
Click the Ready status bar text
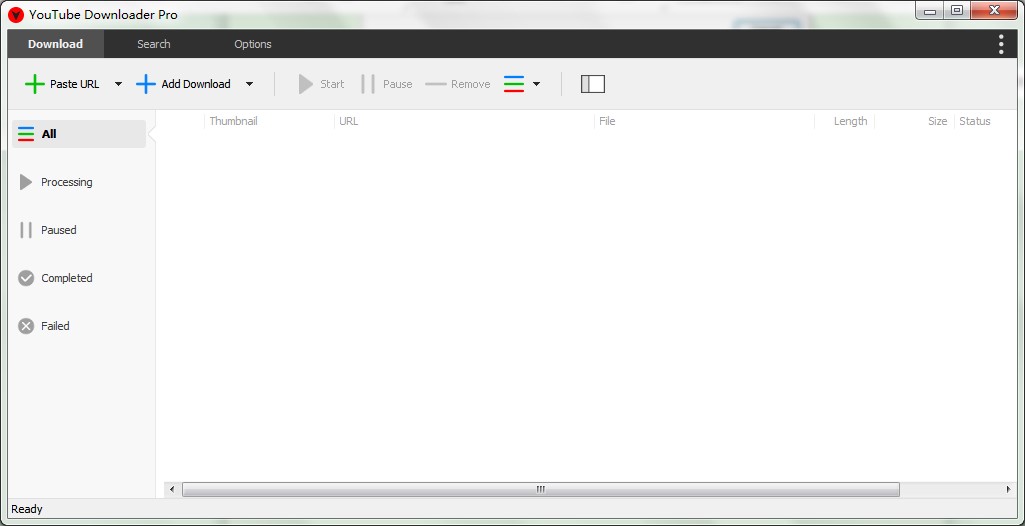tap(27, 509)
